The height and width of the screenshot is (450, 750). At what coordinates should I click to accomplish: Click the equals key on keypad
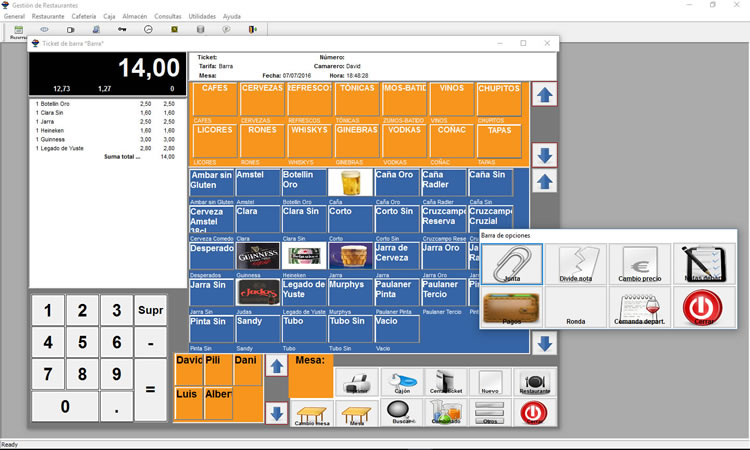pyautogui.click(x=151, y=390)
